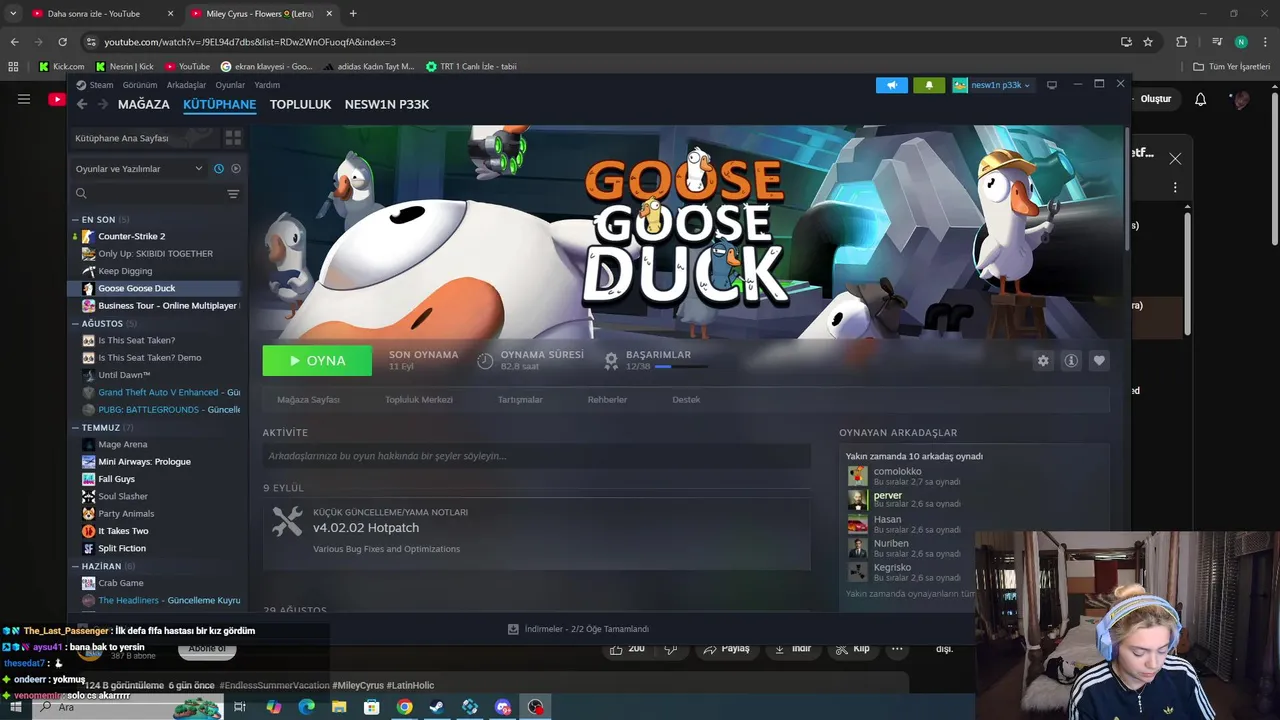Open YouTube hamburger menu behind Steam
Screen dimensions: 1280x720
(x=24, y=99)
